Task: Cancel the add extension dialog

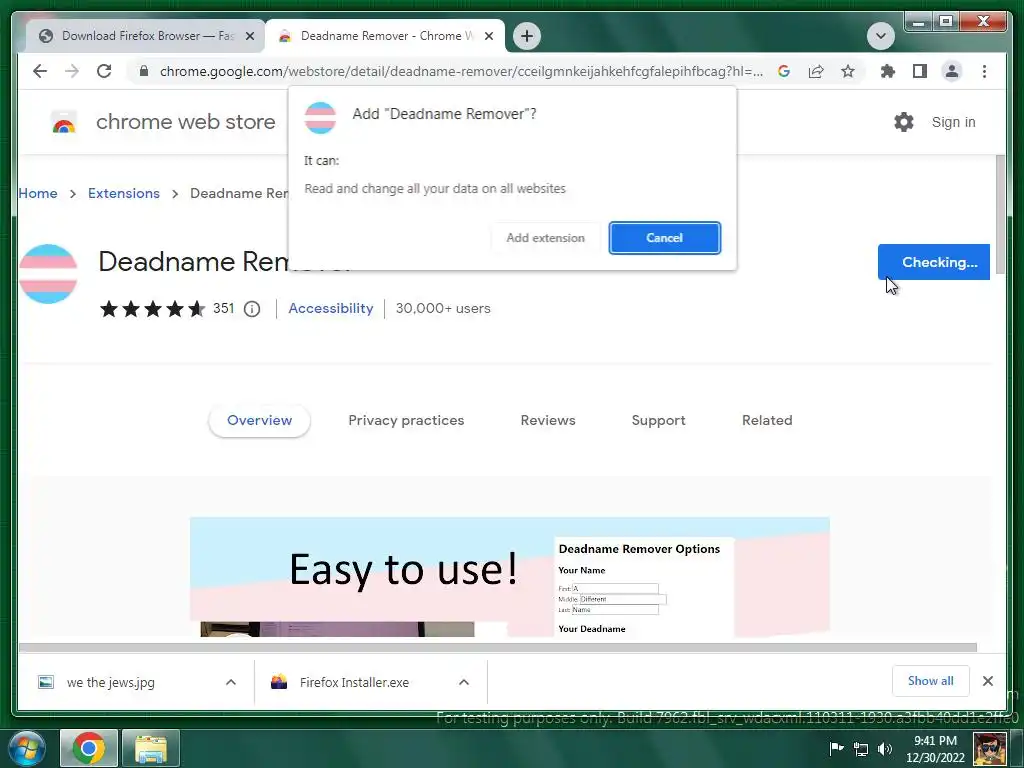Action: coord(665,238)
